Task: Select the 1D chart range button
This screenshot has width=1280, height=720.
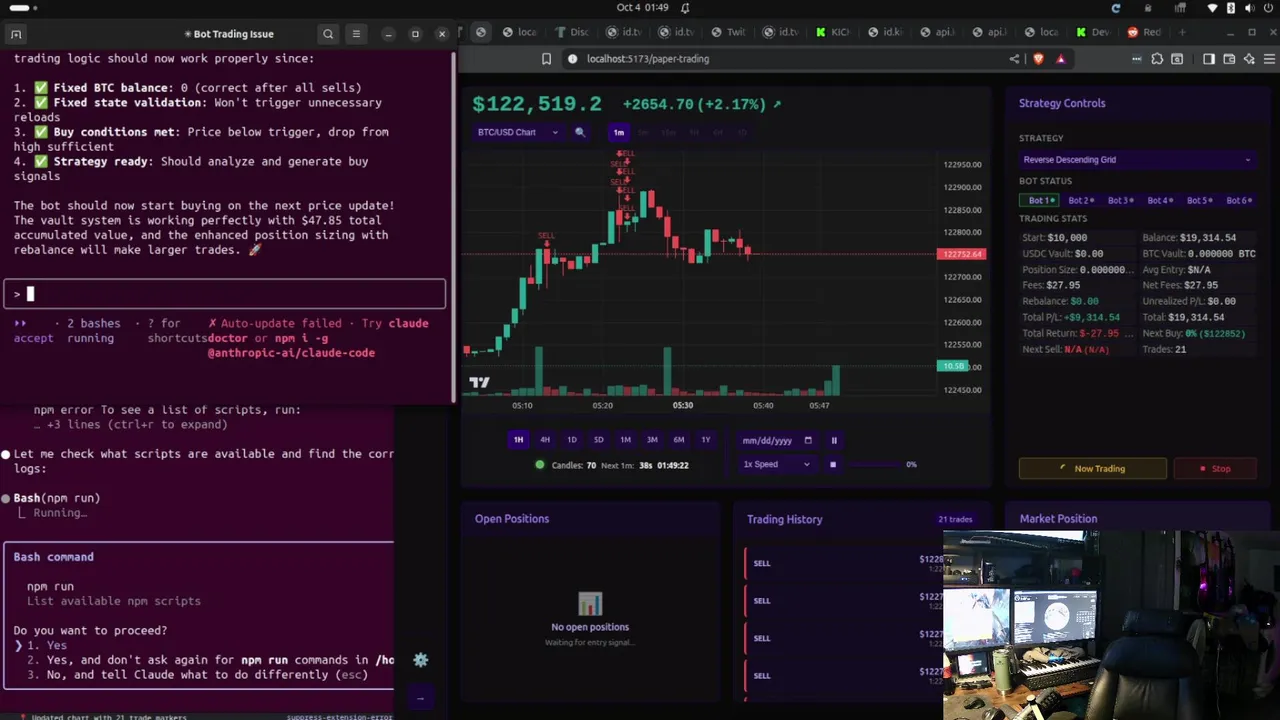Action: [x=572, y=440]
